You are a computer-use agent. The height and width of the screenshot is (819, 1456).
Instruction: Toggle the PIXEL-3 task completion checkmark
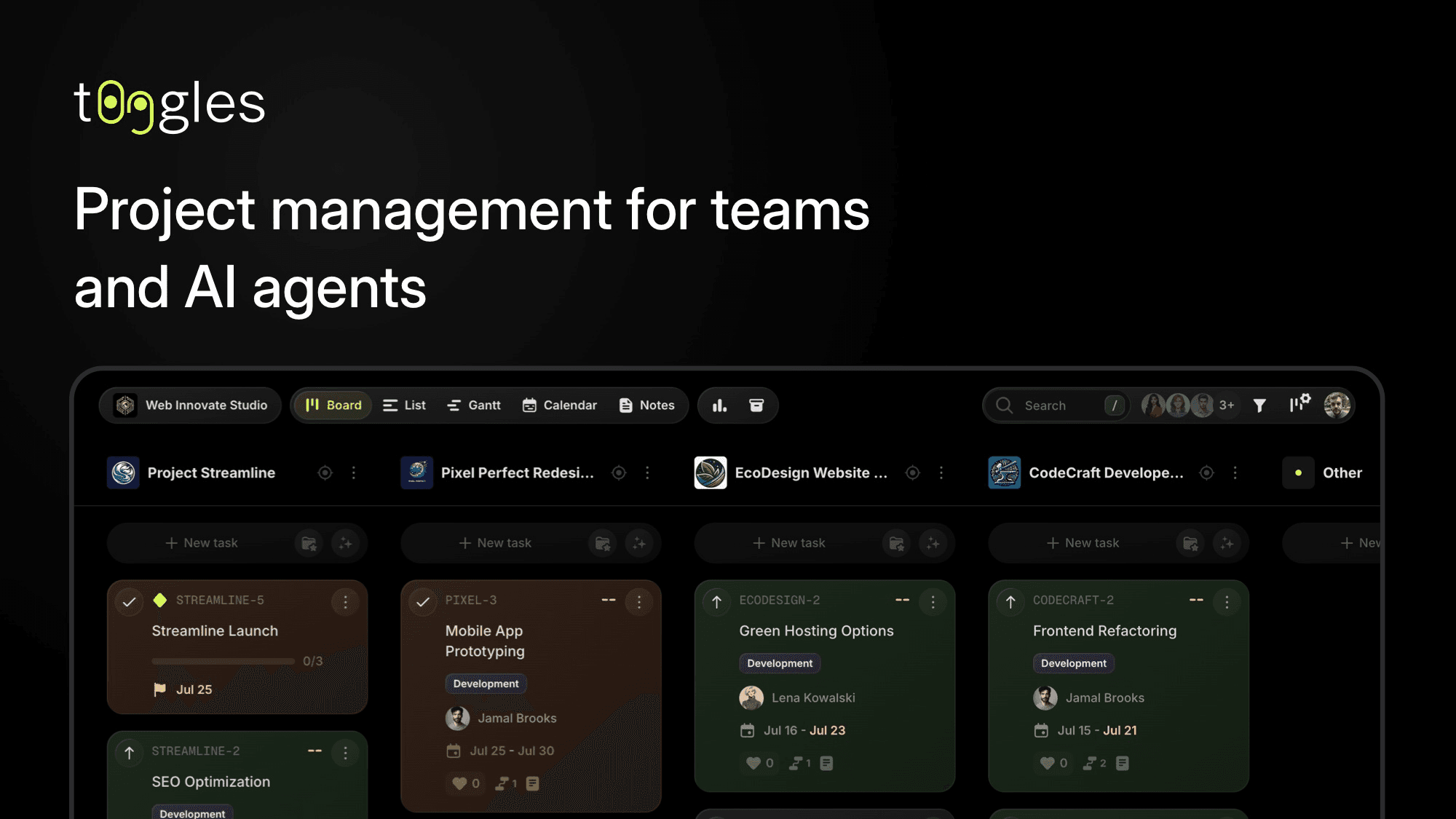[423, 602]
